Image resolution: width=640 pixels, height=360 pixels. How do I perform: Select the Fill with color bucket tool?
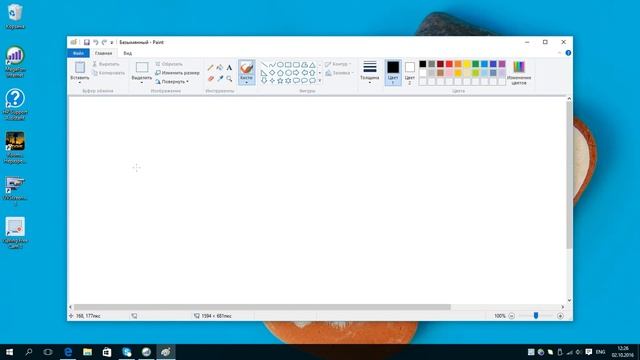click(220, 68)
